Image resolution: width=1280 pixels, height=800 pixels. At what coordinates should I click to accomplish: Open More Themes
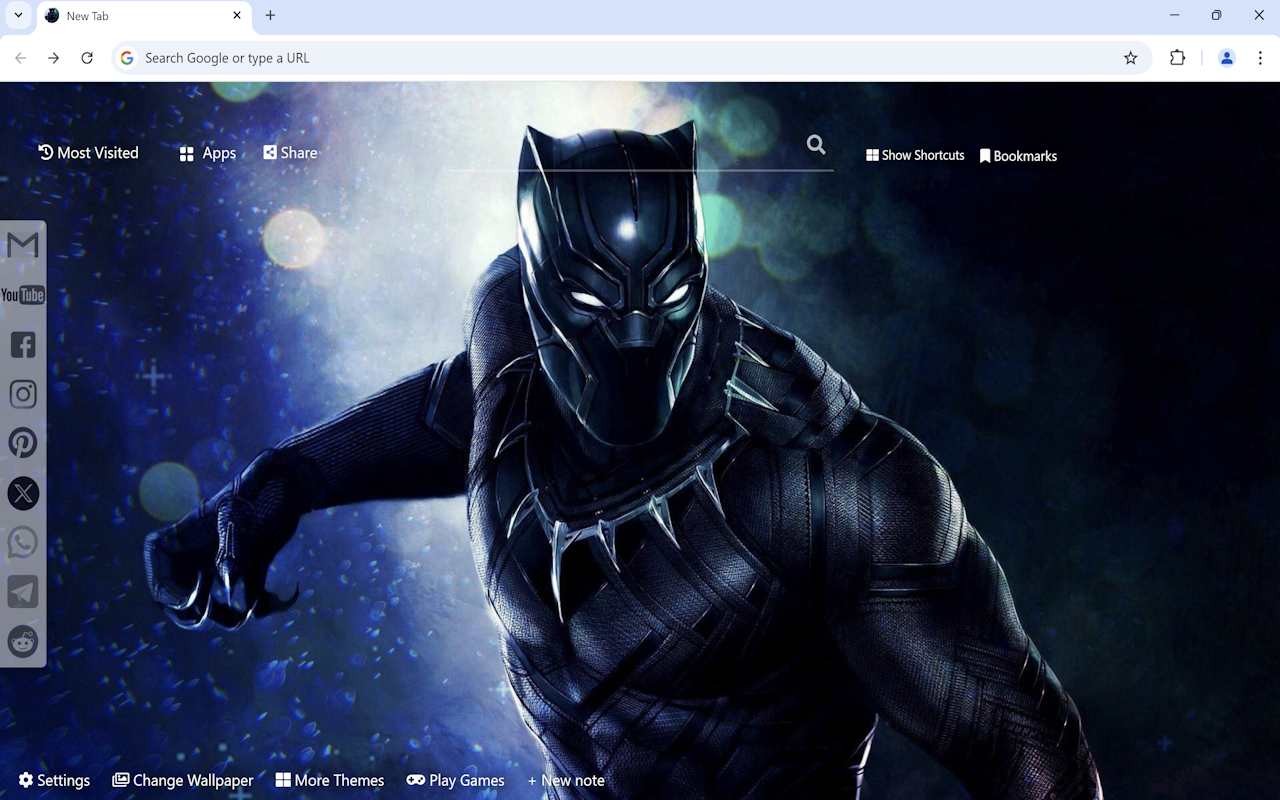pos(330,780)
